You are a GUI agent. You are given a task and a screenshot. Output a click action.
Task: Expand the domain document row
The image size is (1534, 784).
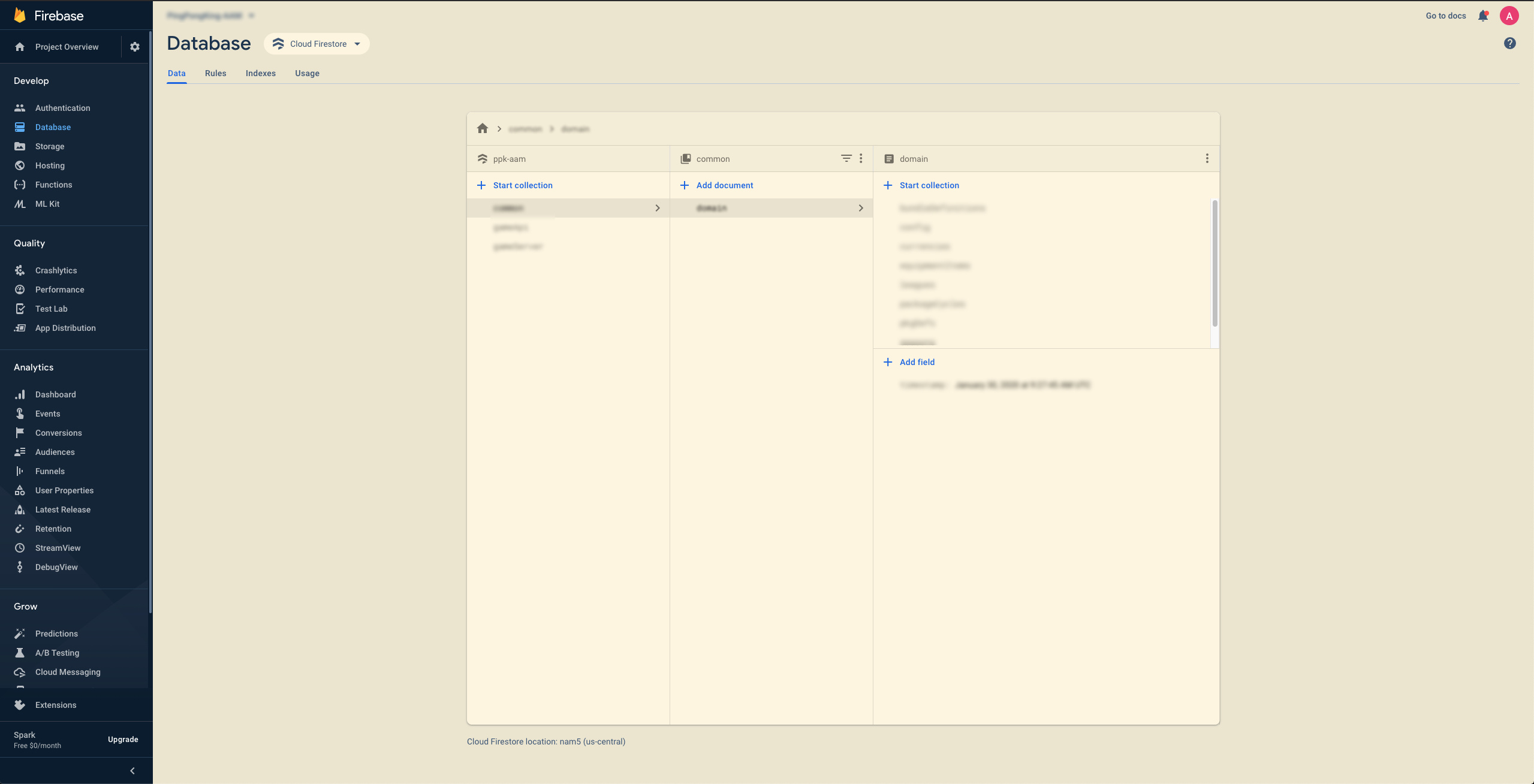[771, 208]
